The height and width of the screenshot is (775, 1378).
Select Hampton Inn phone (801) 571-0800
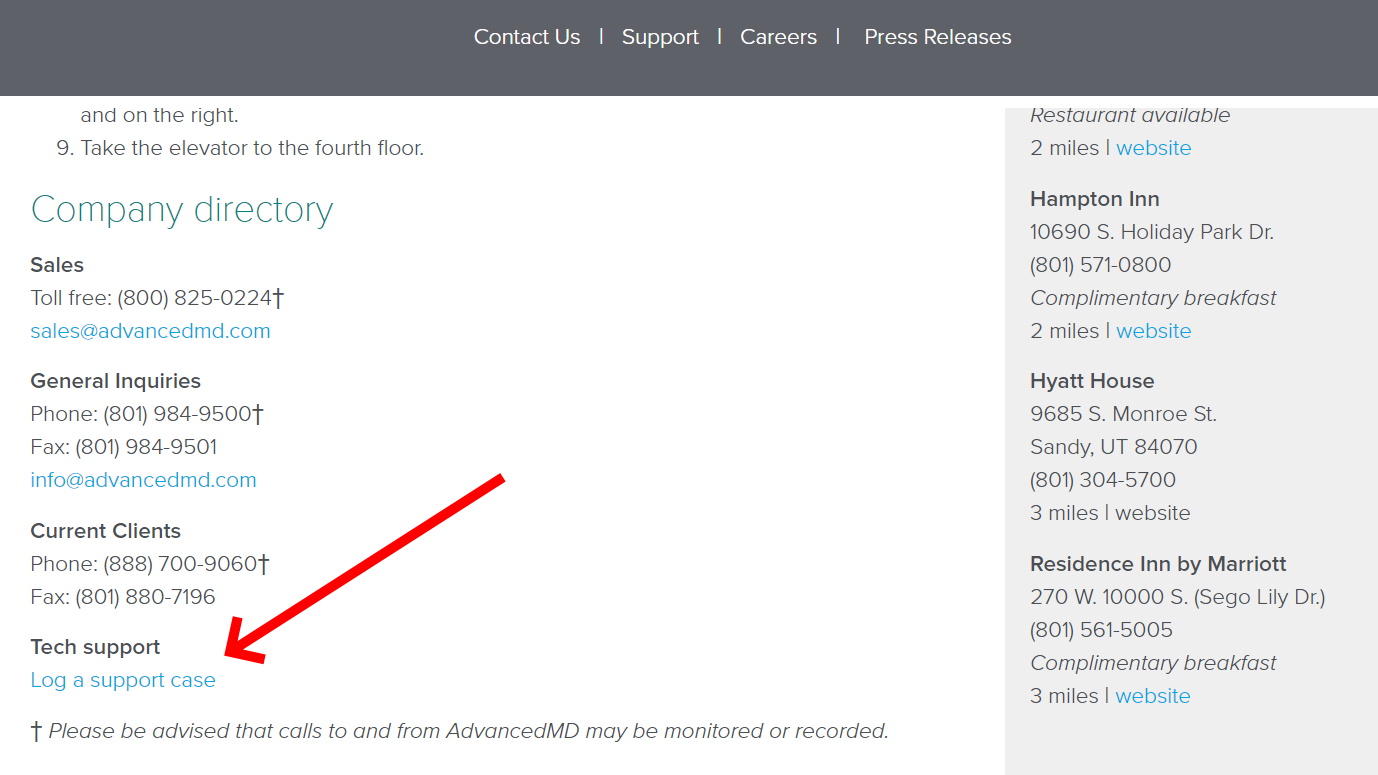[1101, 265]
